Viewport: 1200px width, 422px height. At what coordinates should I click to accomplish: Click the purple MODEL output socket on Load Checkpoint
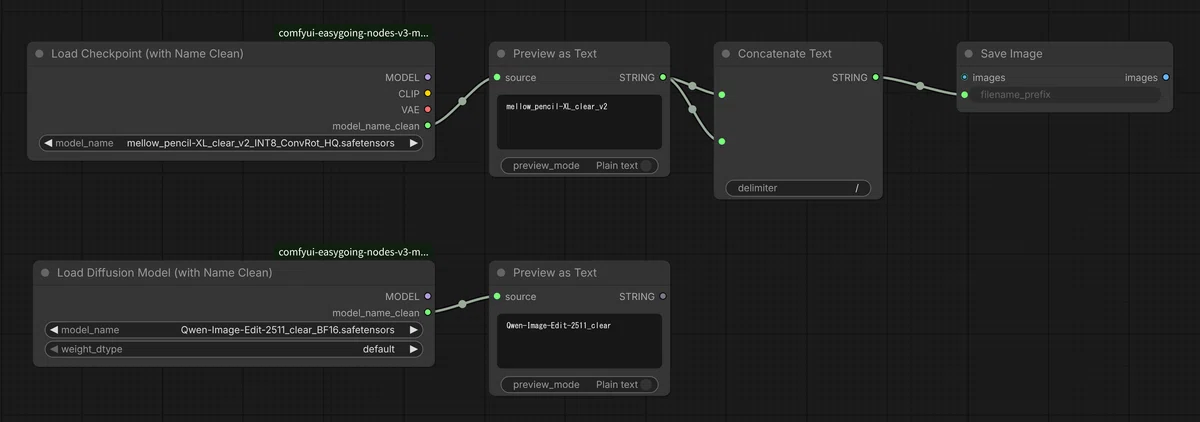tap(428, 77)
